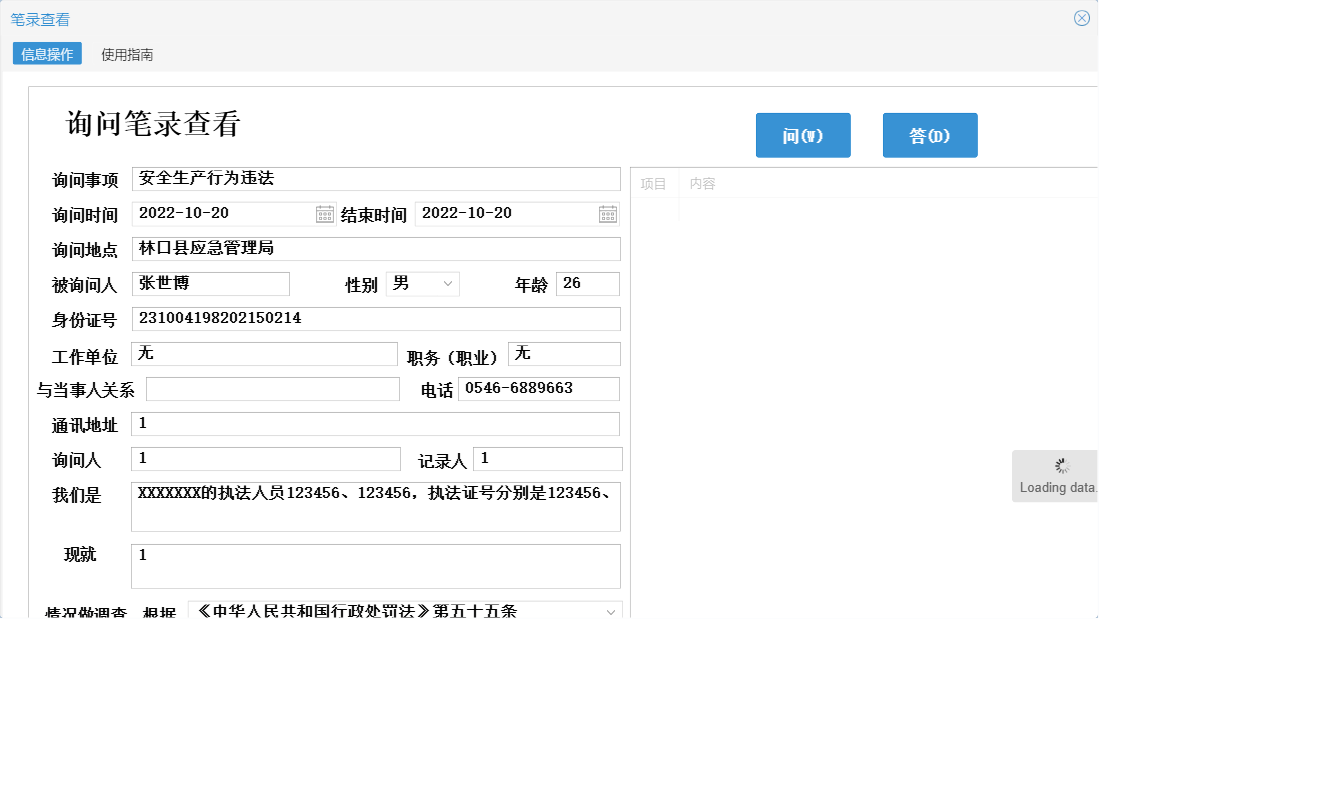This screenshot has width=1330, height=787.
Task: Click the 答(D) answer button
Action: [930, 135]
